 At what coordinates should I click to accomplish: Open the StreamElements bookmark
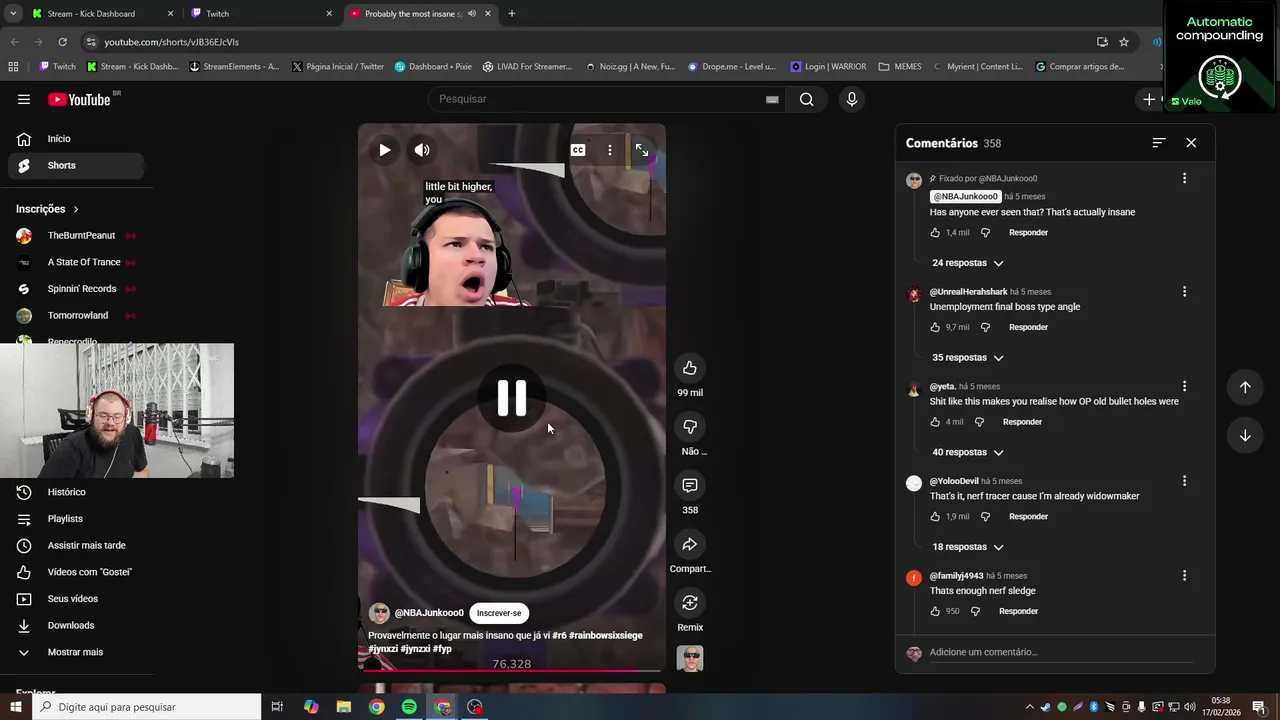[x=234, y=67]
